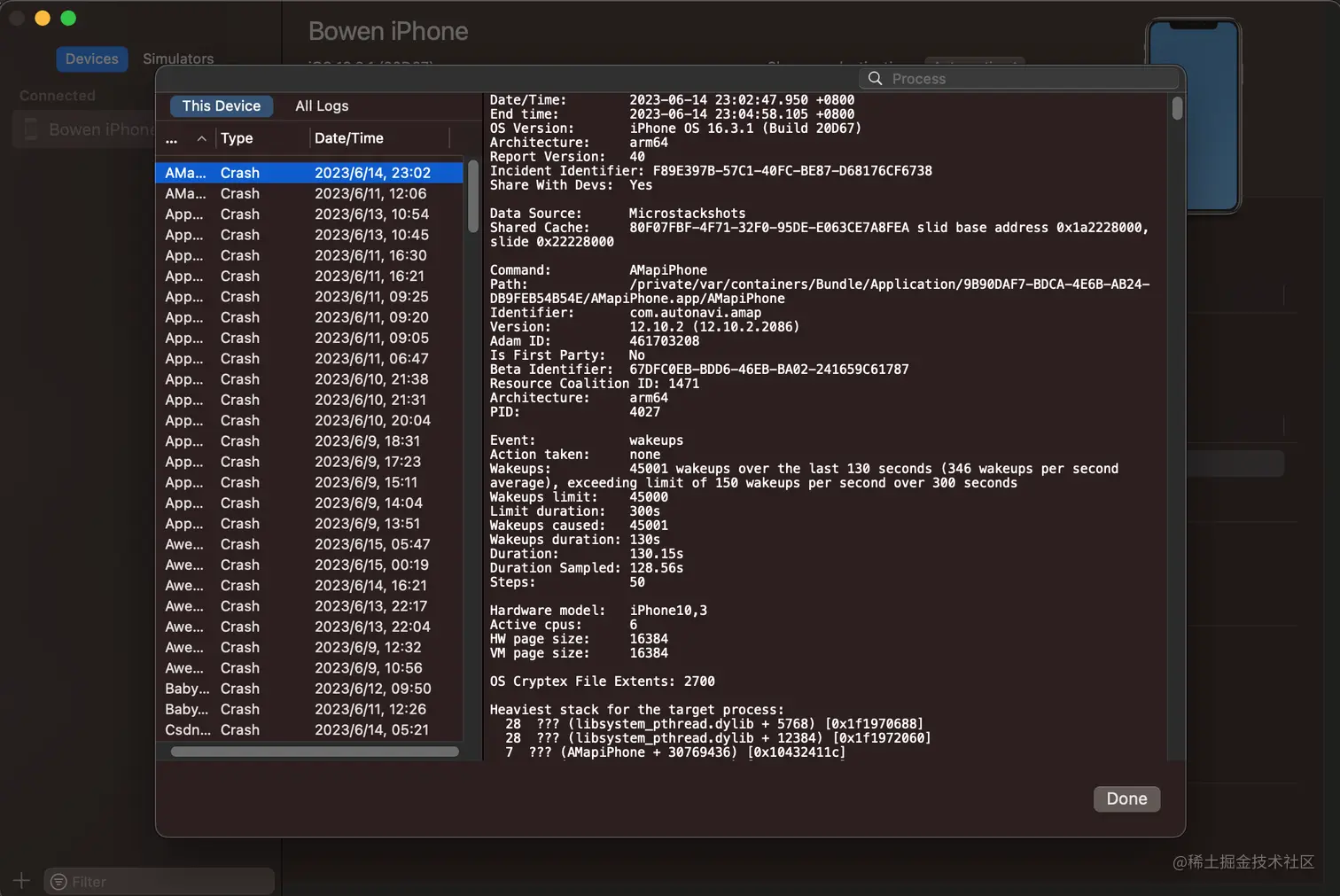The image size is (1340, 896).
Task: Select Baby crash log dated 2023/6/11, 12:26
Action: (x=309, y=708)
